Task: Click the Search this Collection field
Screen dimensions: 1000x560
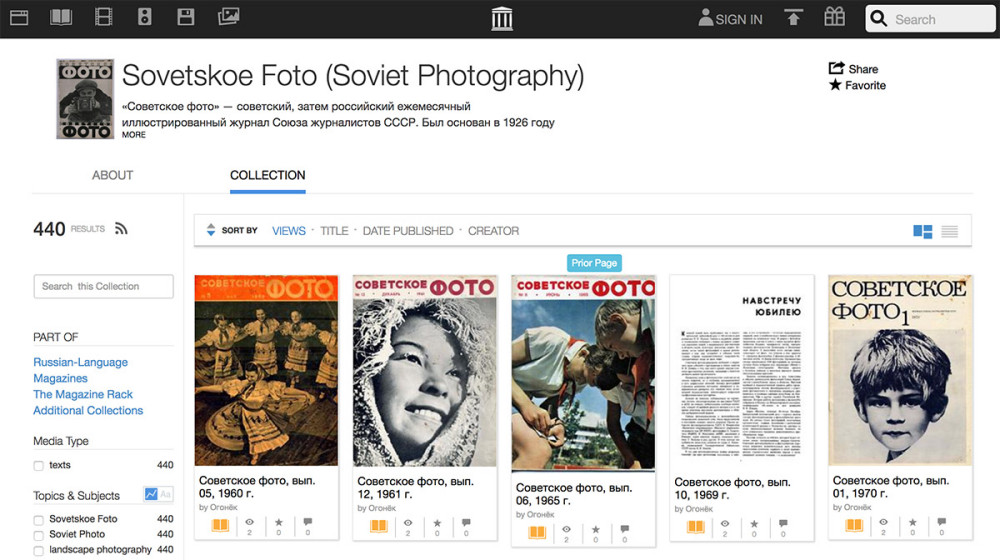Action: pyautogui.click(x=103, y=286)
